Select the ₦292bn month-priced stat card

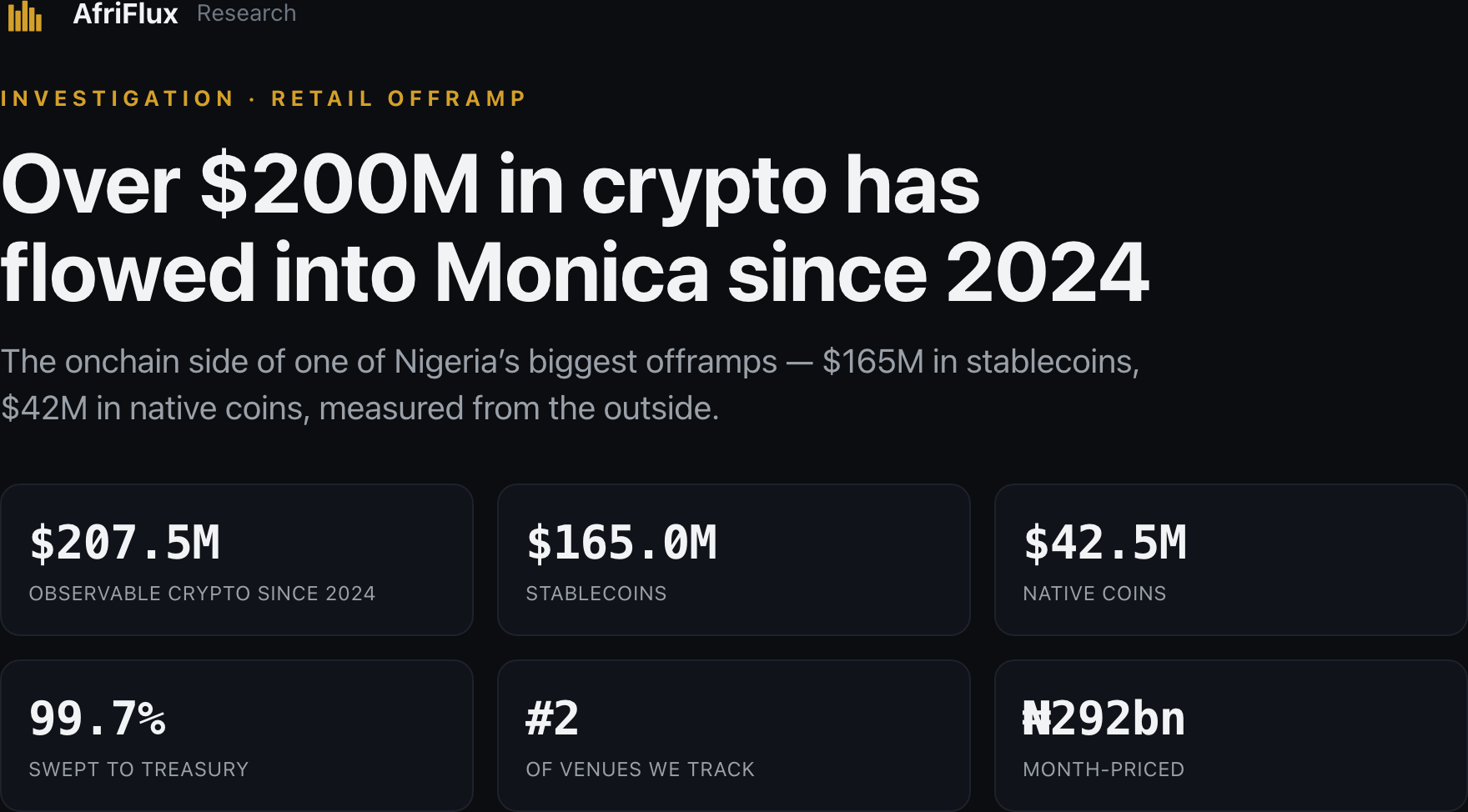(1231, 735)
